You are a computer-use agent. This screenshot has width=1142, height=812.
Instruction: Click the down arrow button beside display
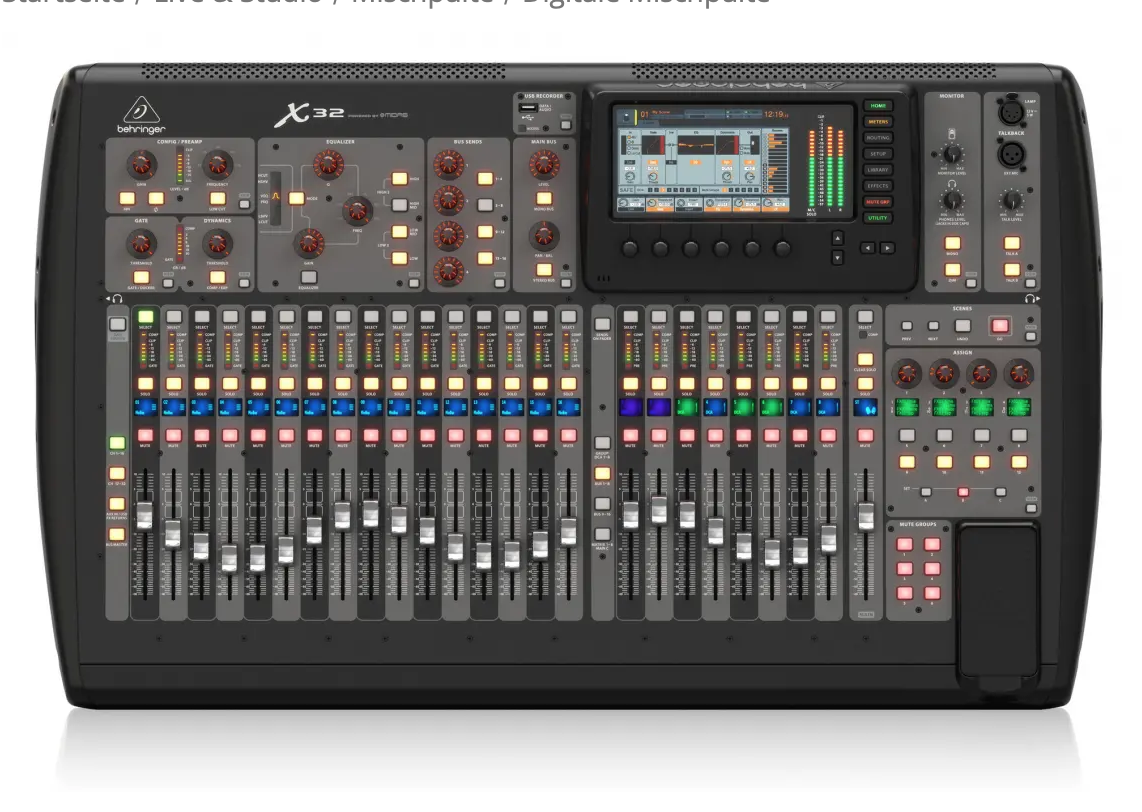coord(838,257)
